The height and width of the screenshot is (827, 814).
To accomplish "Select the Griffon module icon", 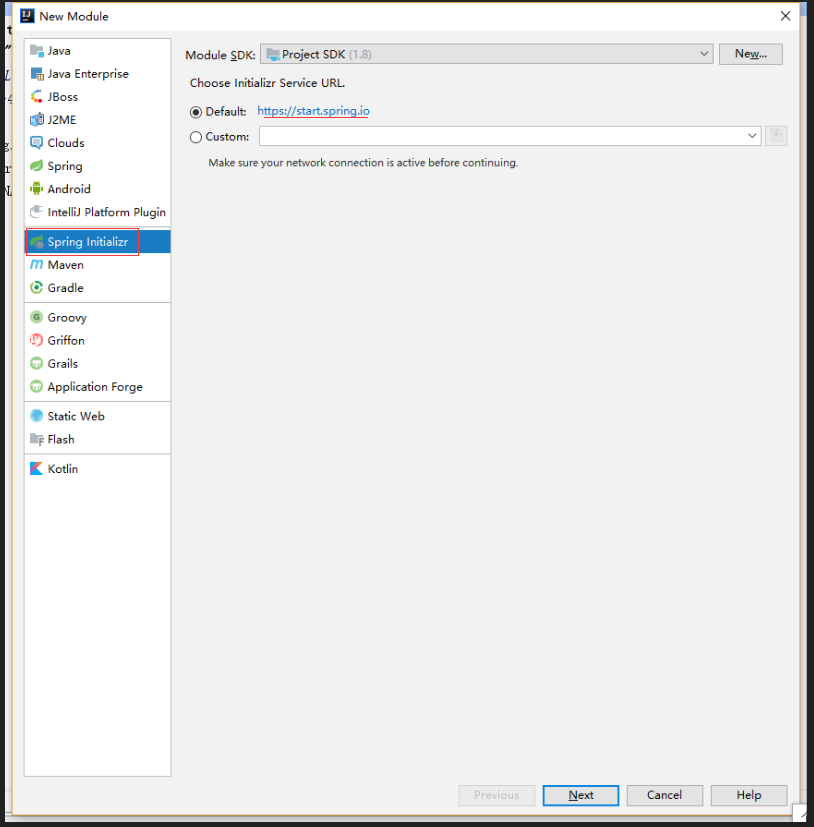I will pos(36,341).
